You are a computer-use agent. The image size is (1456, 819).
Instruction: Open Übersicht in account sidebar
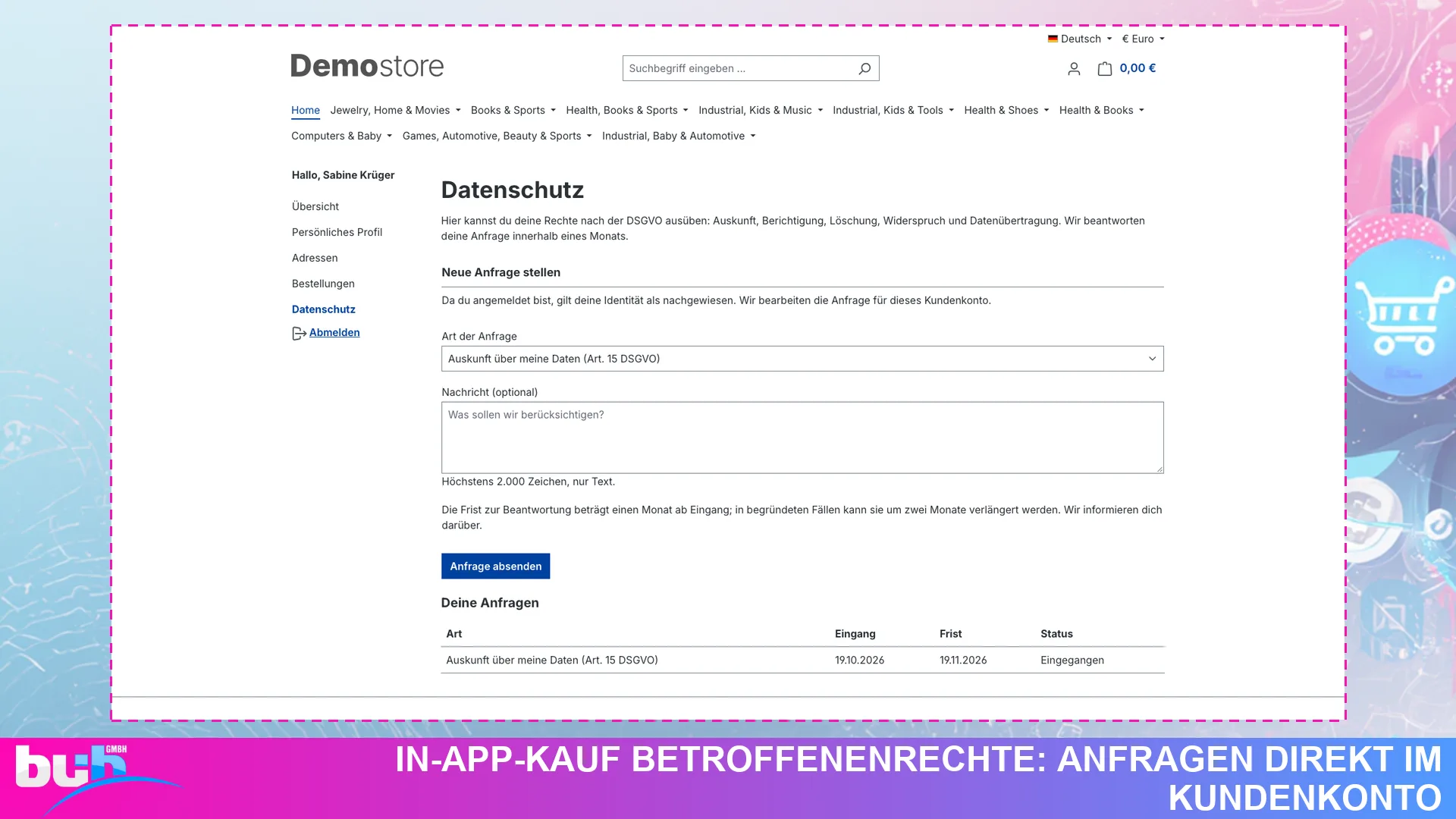pos(315,206)
